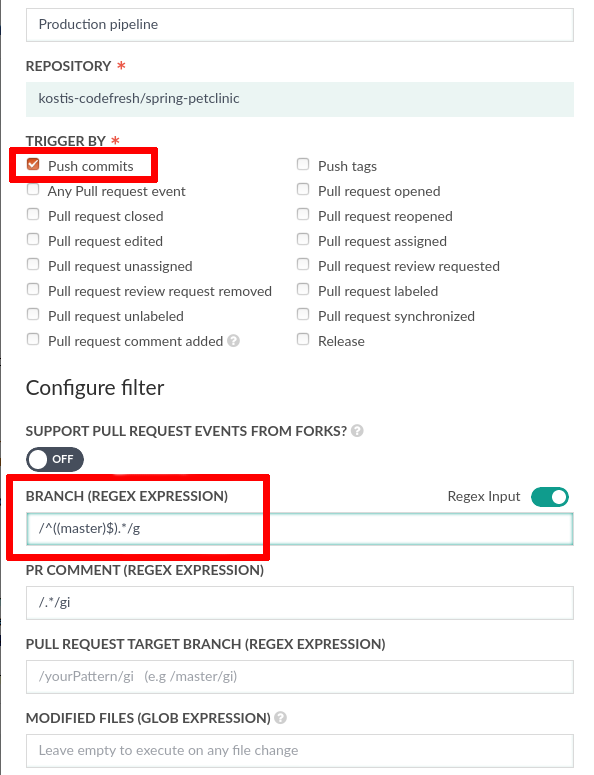Enable Pull request synchronized trigger
594x775 pixels.
coord(303,314)
